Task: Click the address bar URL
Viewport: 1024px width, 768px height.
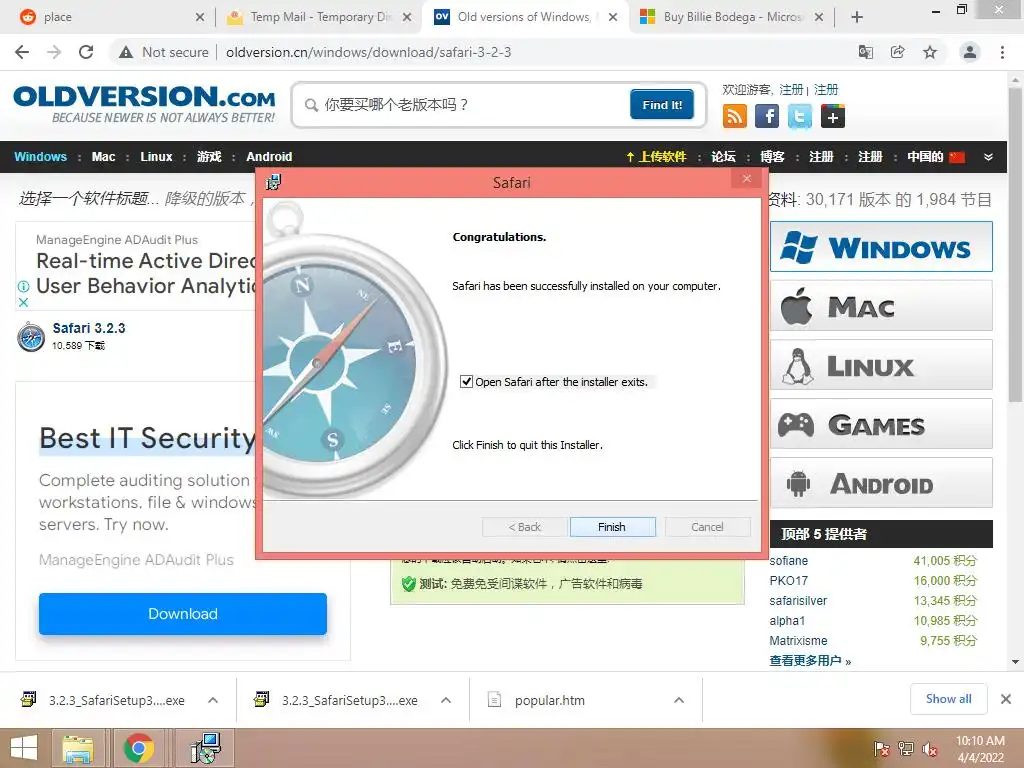Action: (368, 52)
